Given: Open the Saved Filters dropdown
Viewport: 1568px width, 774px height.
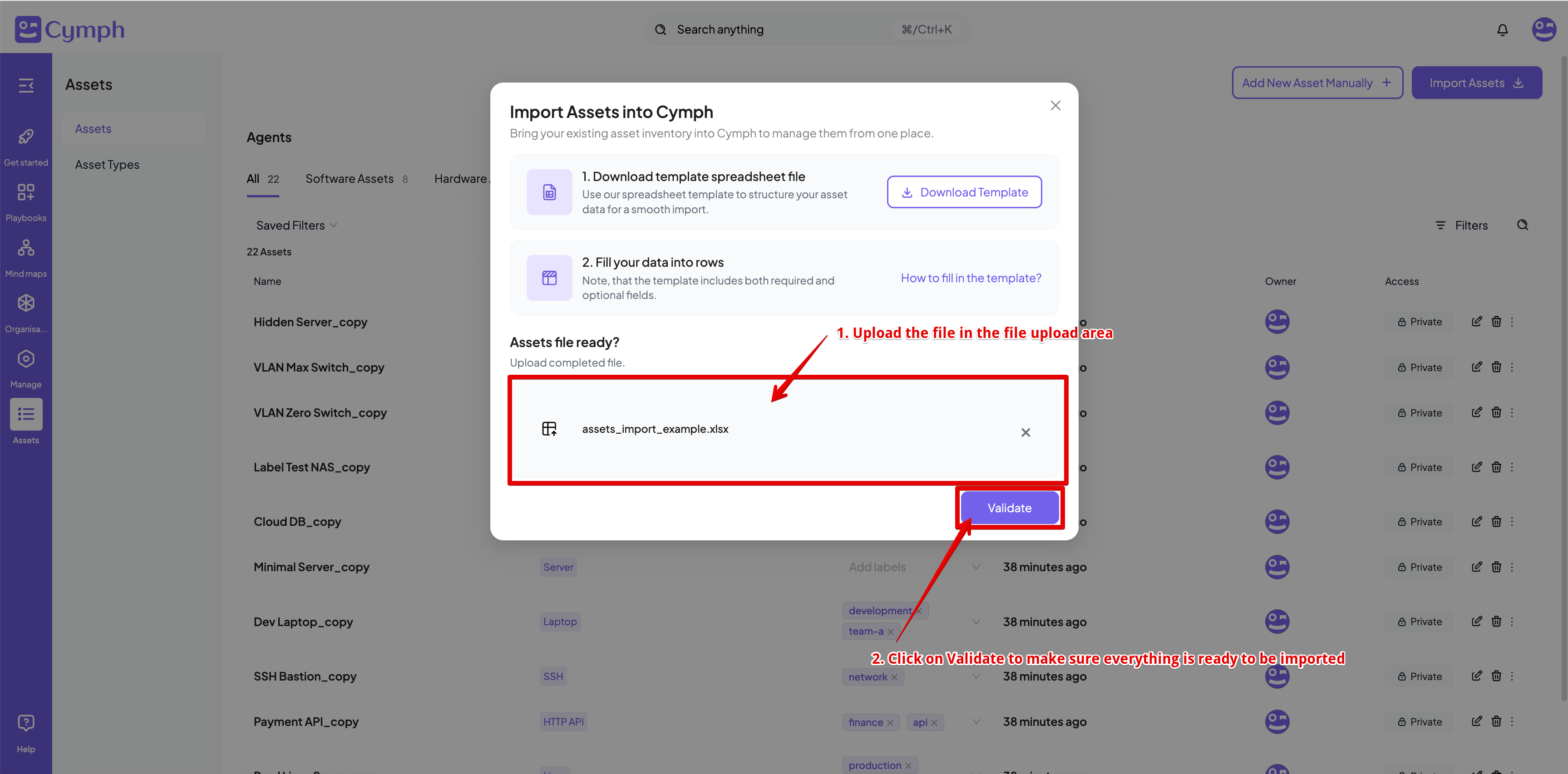Looking at the screenshot, I should pos(296,225).
